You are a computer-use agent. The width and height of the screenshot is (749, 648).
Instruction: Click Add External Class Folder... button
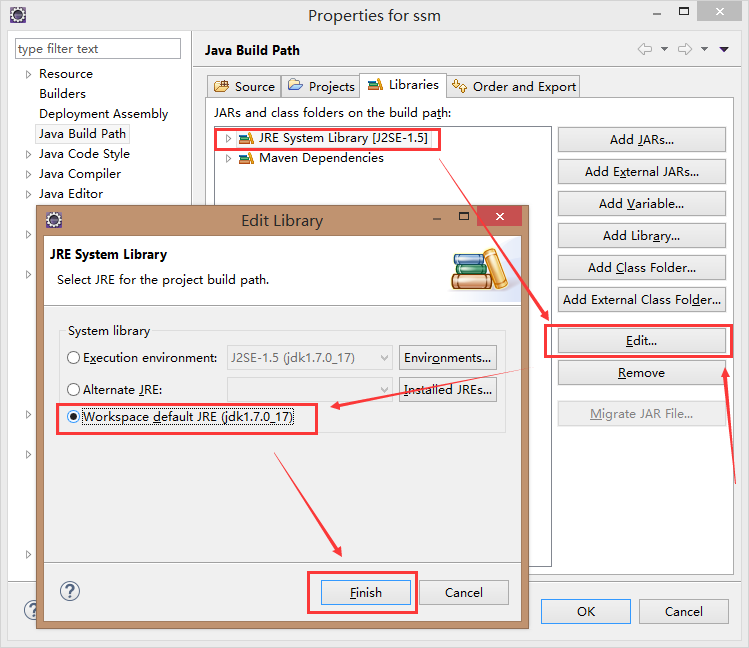tap(642, 299)
